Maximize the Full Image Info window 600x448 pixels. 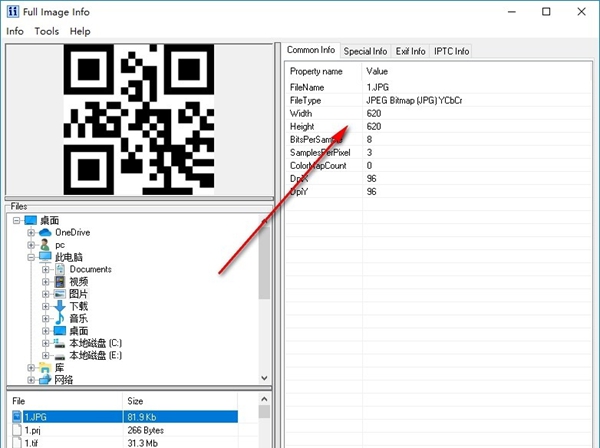(x=546, y=12)
